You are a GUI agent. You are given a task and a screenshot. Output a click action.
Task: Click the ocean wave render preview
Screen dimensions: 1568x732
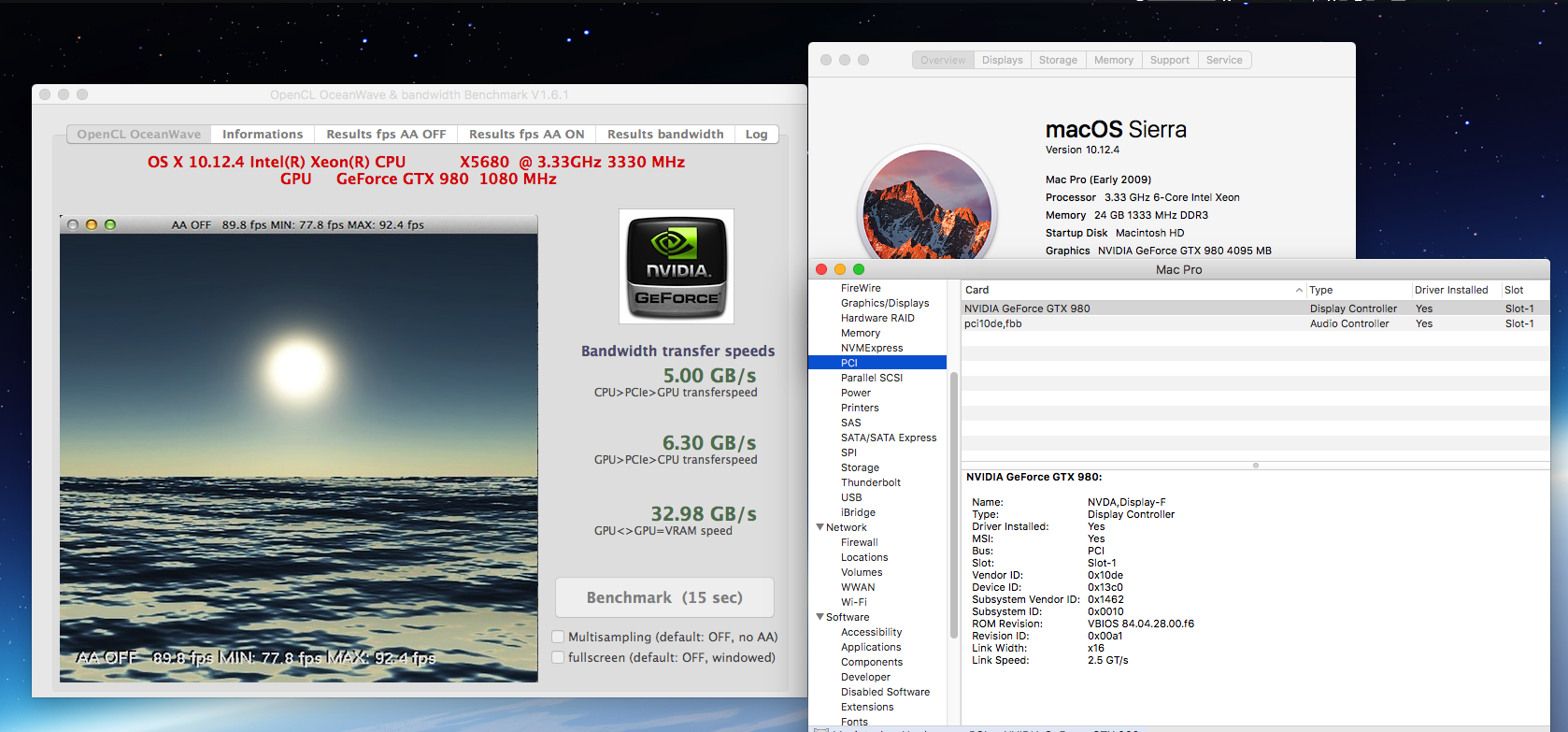[x=299, y=457]
